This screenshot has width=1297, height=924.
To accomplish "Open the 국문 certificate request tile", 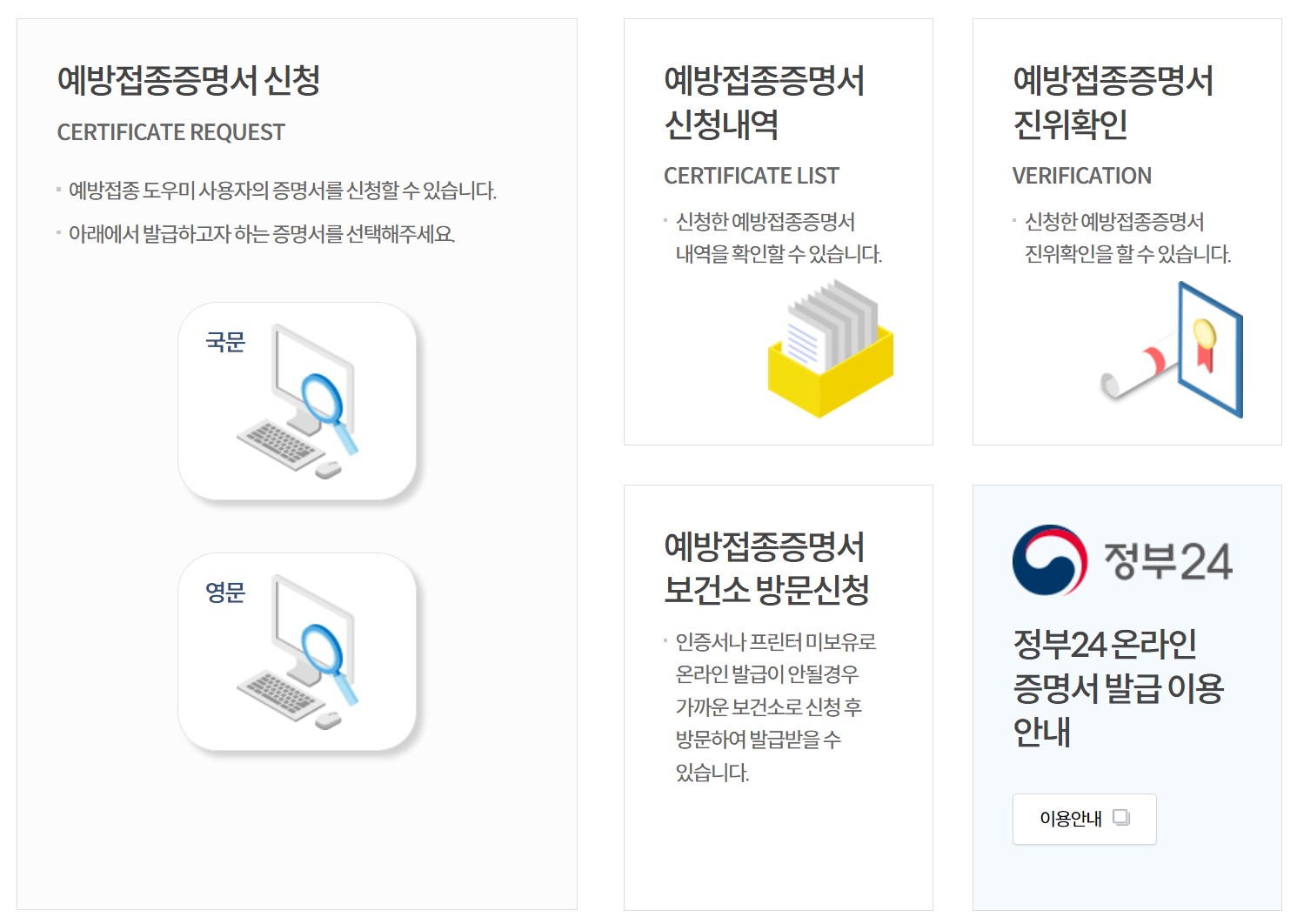I will click(298, 401).
